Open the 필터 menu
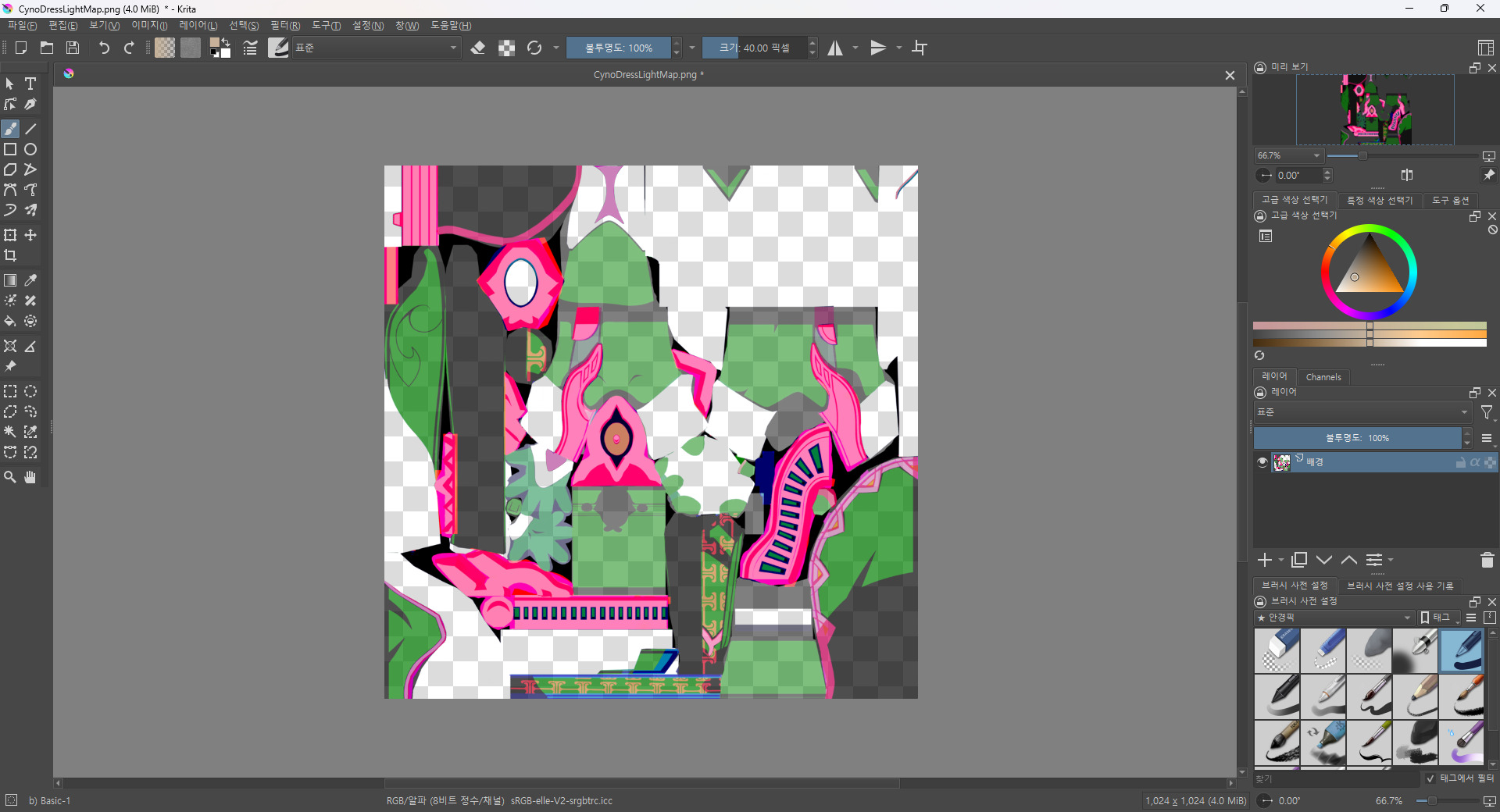1500x812 pixels. click(x=284, y=26)
